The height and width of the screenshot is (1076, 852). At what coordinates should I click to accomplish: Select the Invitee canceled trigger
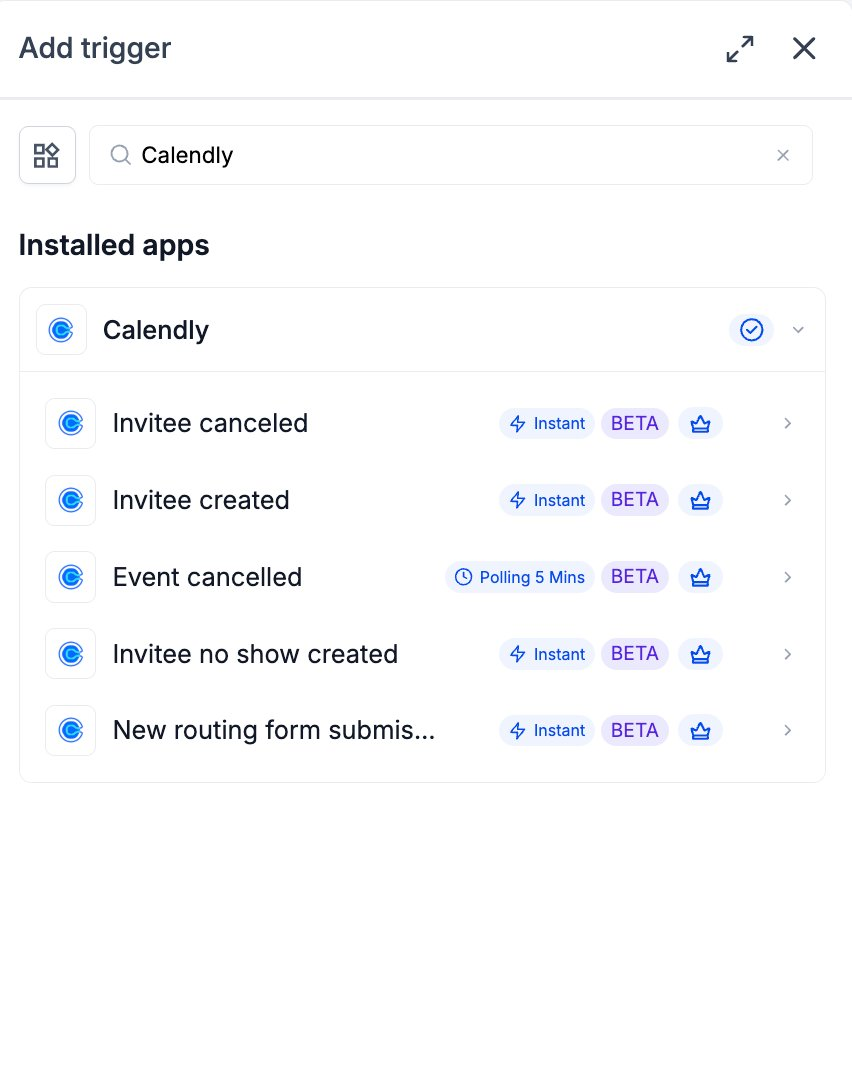tap(422, 423)
